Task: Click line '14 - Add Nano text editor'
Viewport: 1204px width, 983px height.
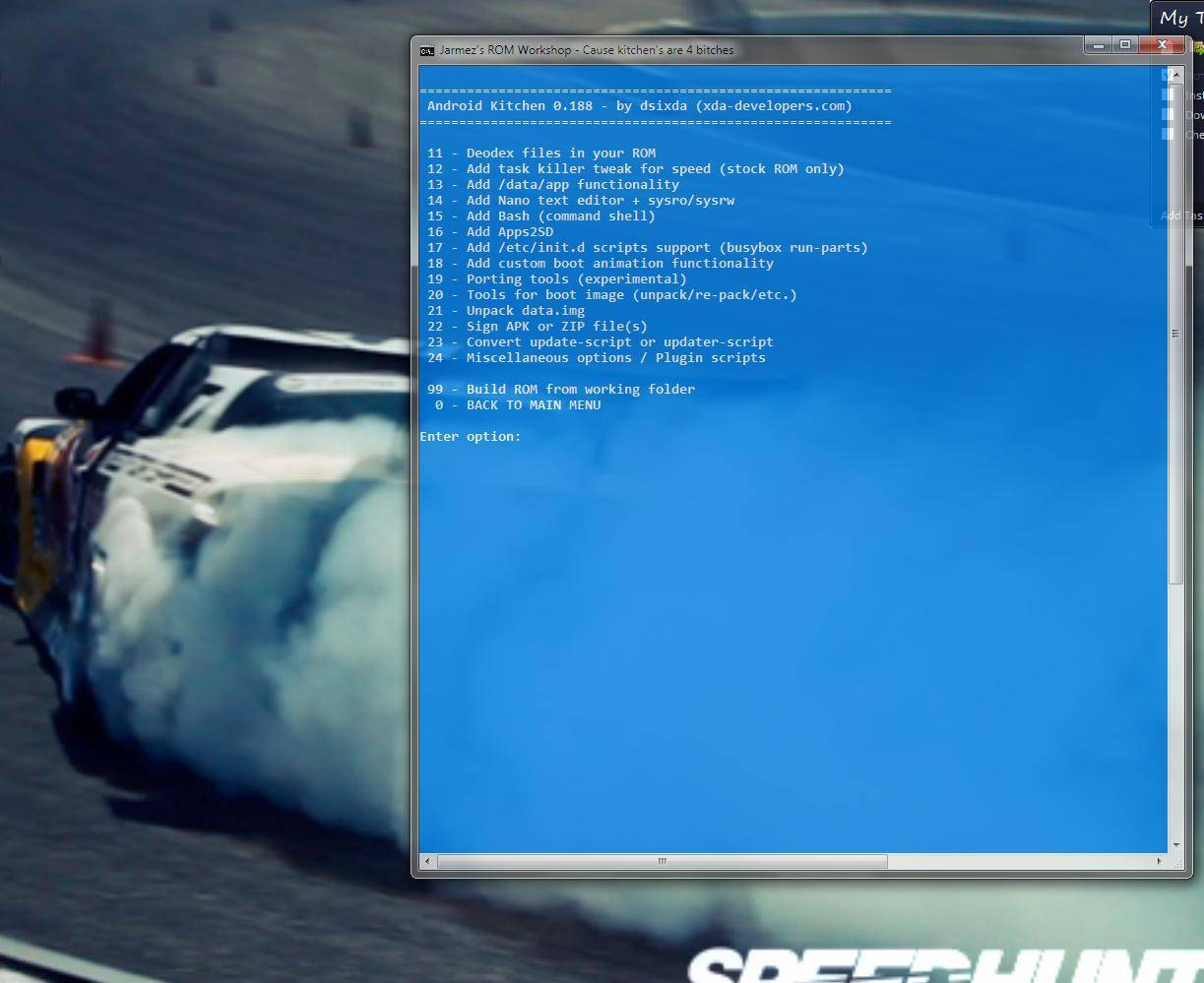Action: (x=581, y=200)
